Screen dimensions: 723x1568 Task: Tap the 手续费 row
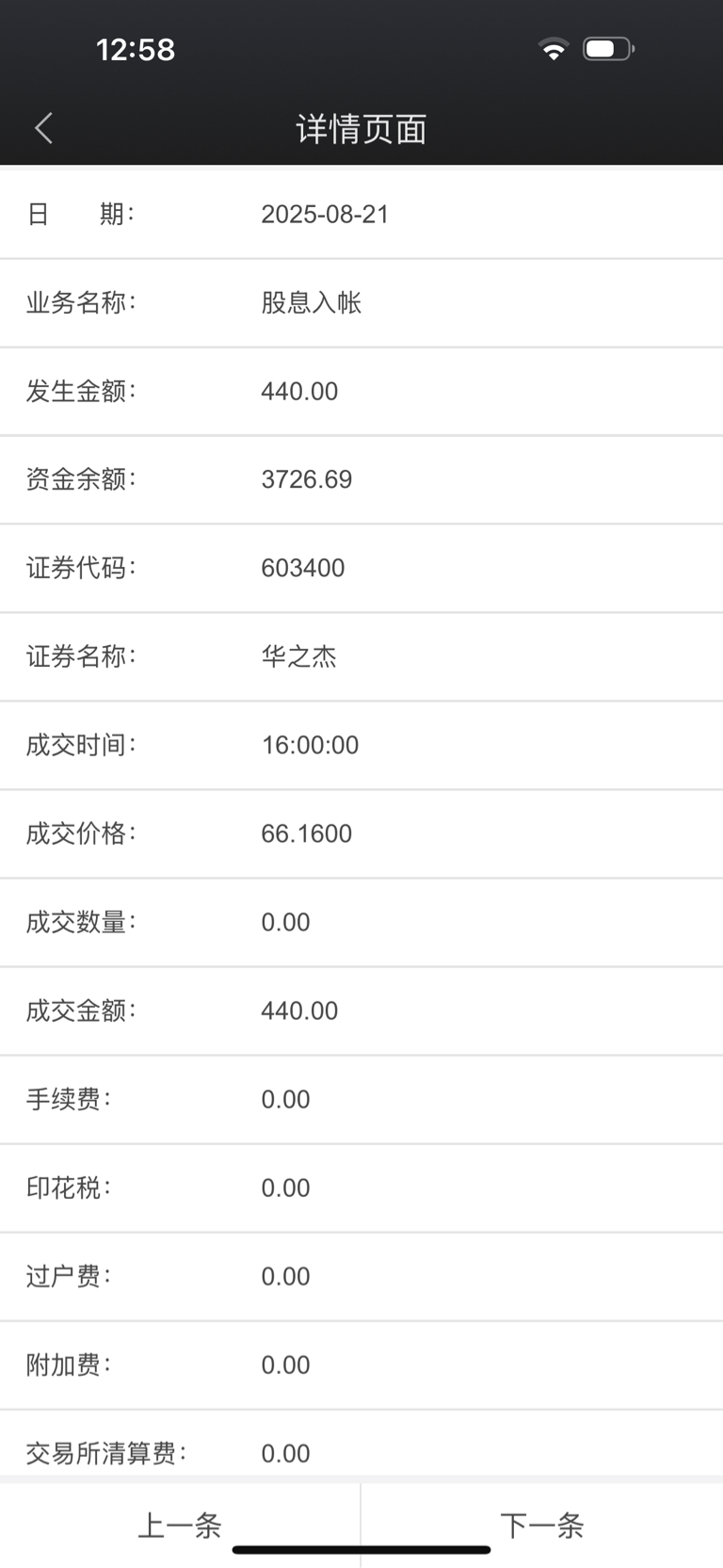361,1099
